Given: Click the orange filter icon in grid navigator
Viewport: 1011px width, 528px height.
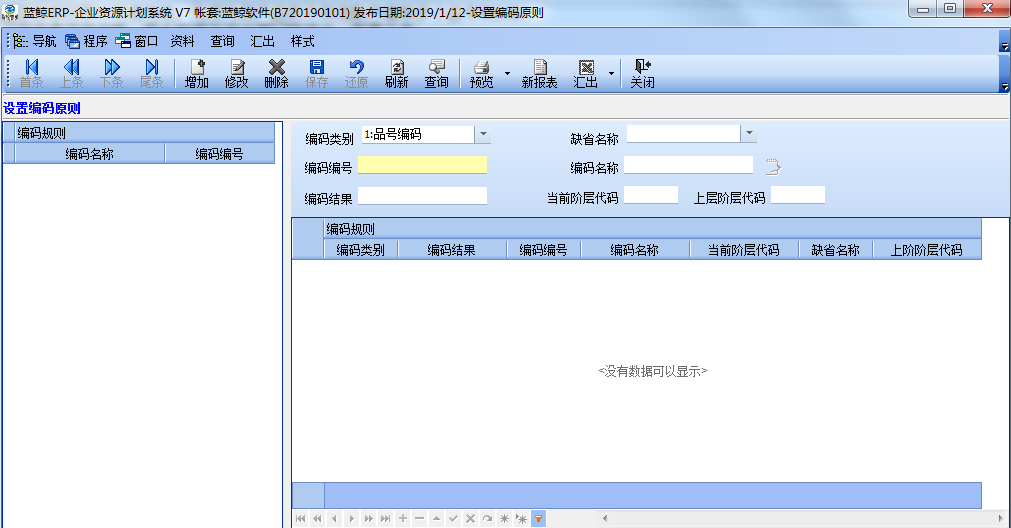Looking at the screenshot, I should pyautogui.click(x=539, y=519).
